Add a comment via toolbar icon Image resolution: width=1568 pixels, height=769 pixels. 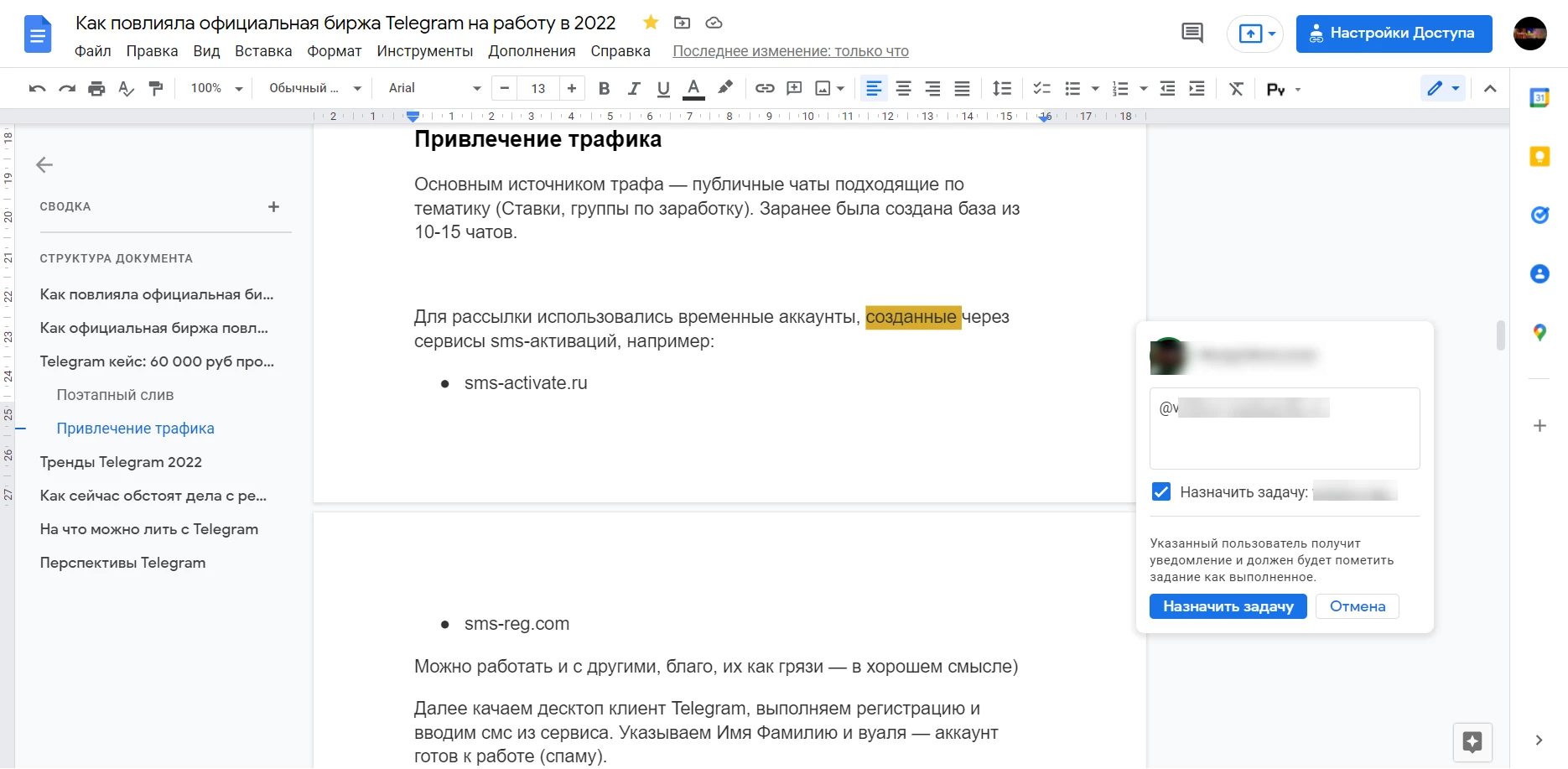(795, 89)
